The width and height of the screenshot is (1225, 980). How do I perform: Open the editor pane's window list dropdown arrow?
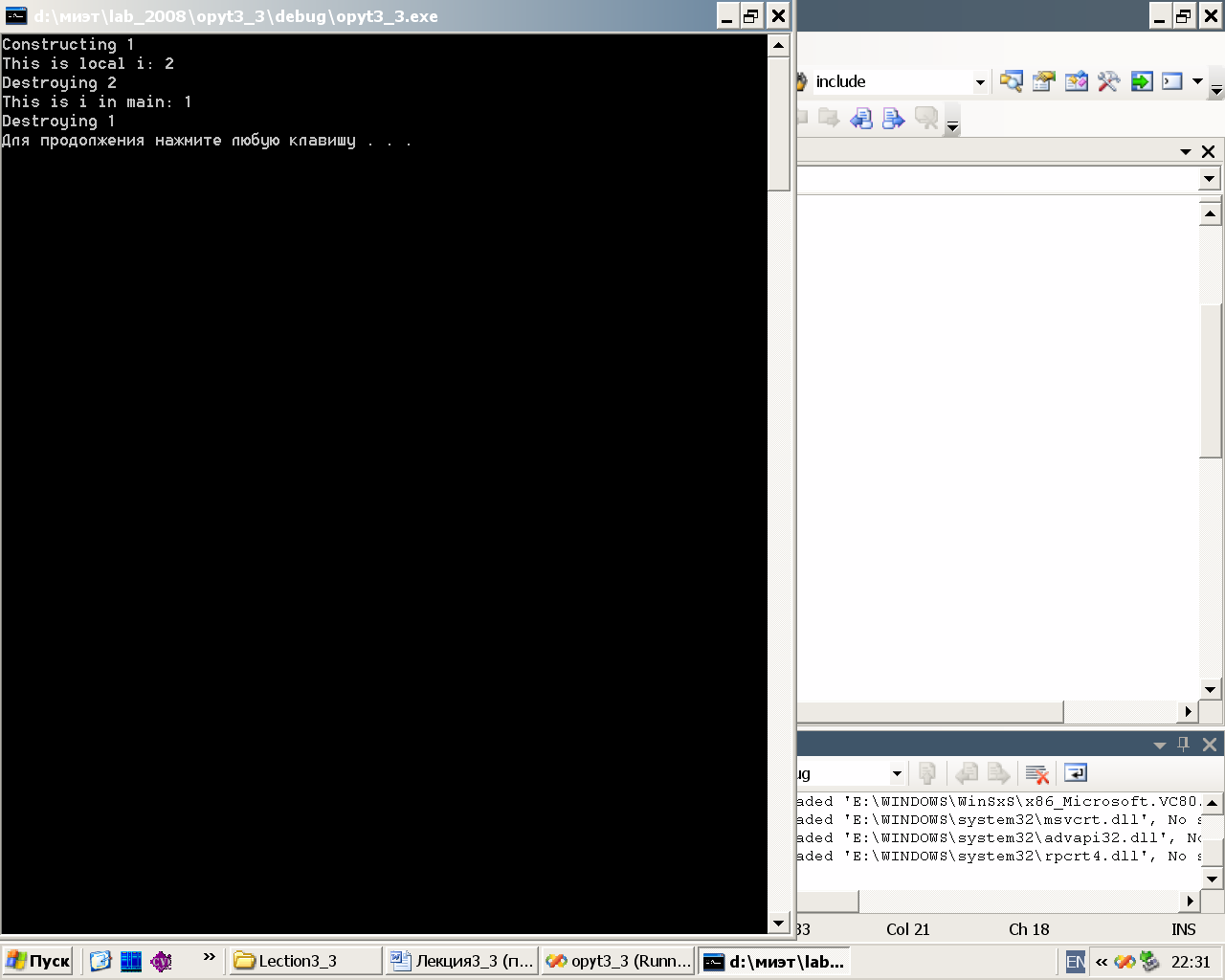[x=1186, y=152]
